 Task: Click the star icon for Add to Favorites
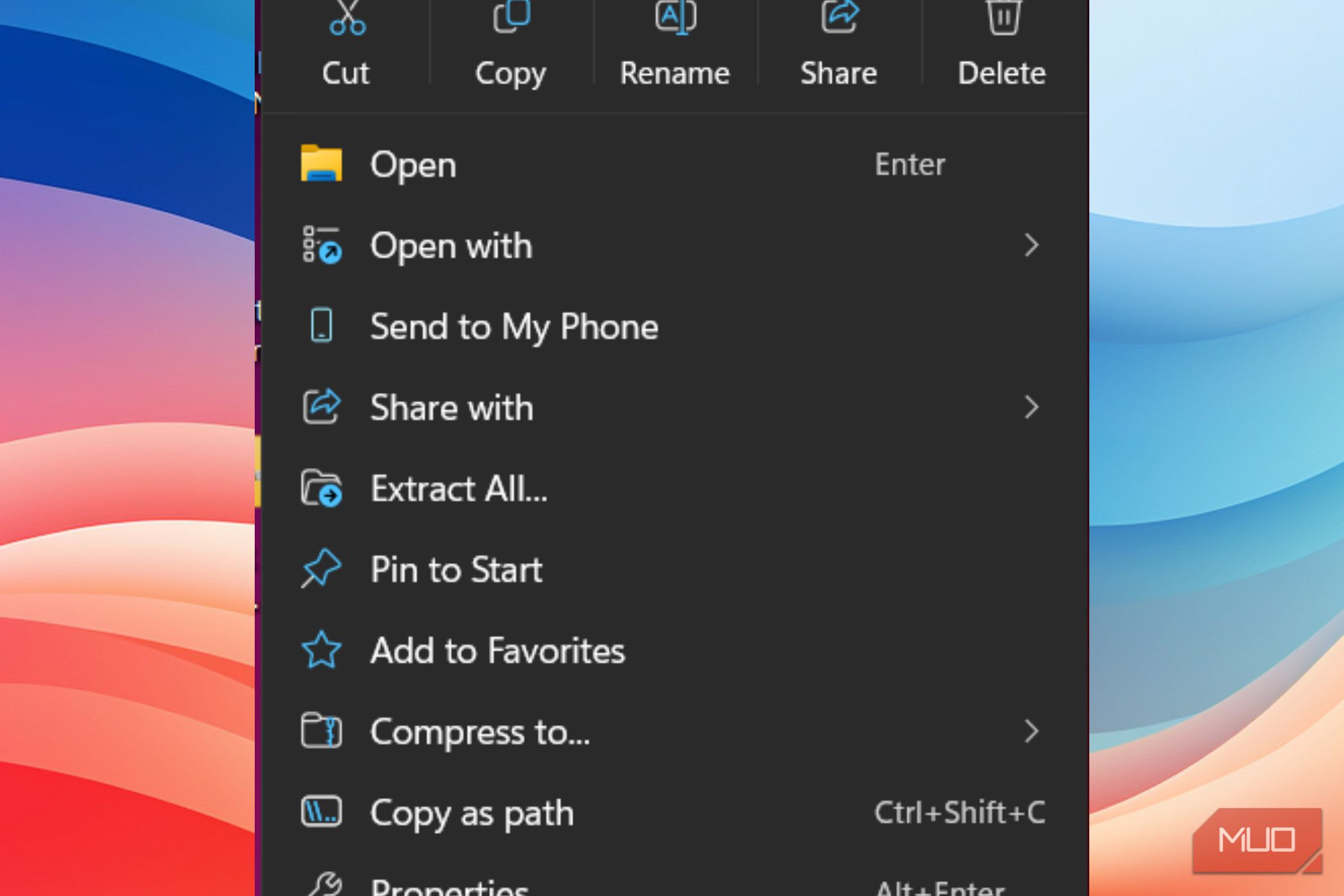coord(321,650)
